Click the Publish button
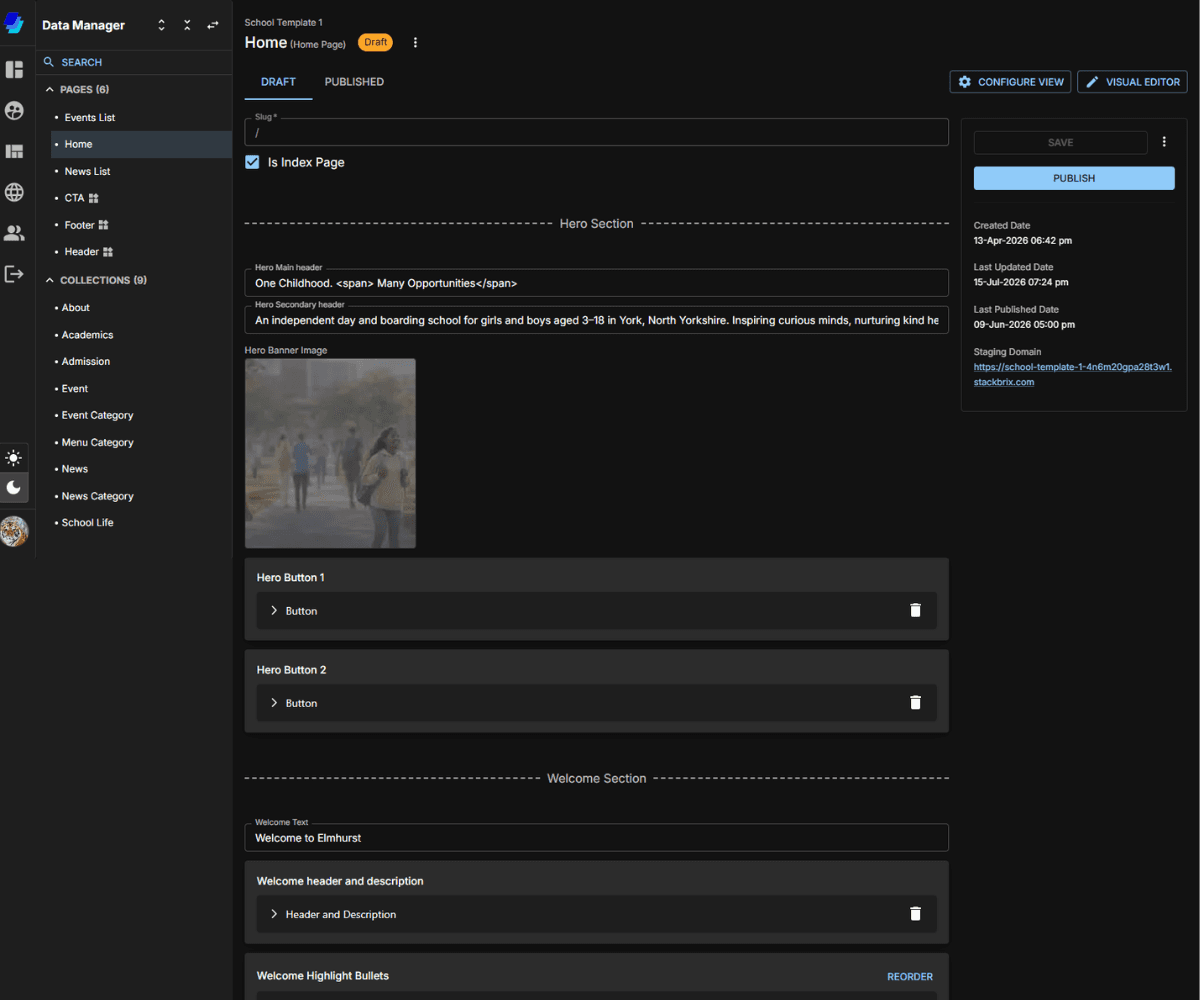1200x1000 pixels. [x=1074, y=178]
